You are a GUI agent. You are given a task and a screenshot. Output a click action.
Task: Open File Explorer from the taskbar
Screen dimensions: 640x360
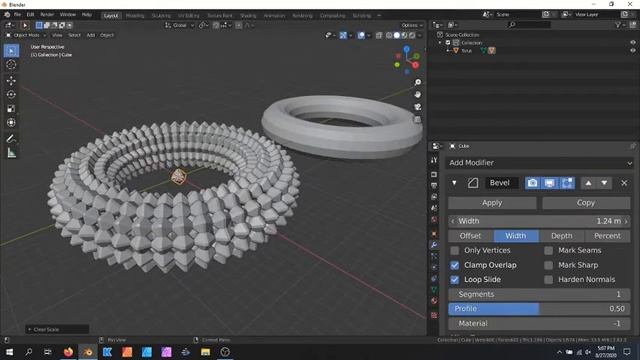pos(205,352)
